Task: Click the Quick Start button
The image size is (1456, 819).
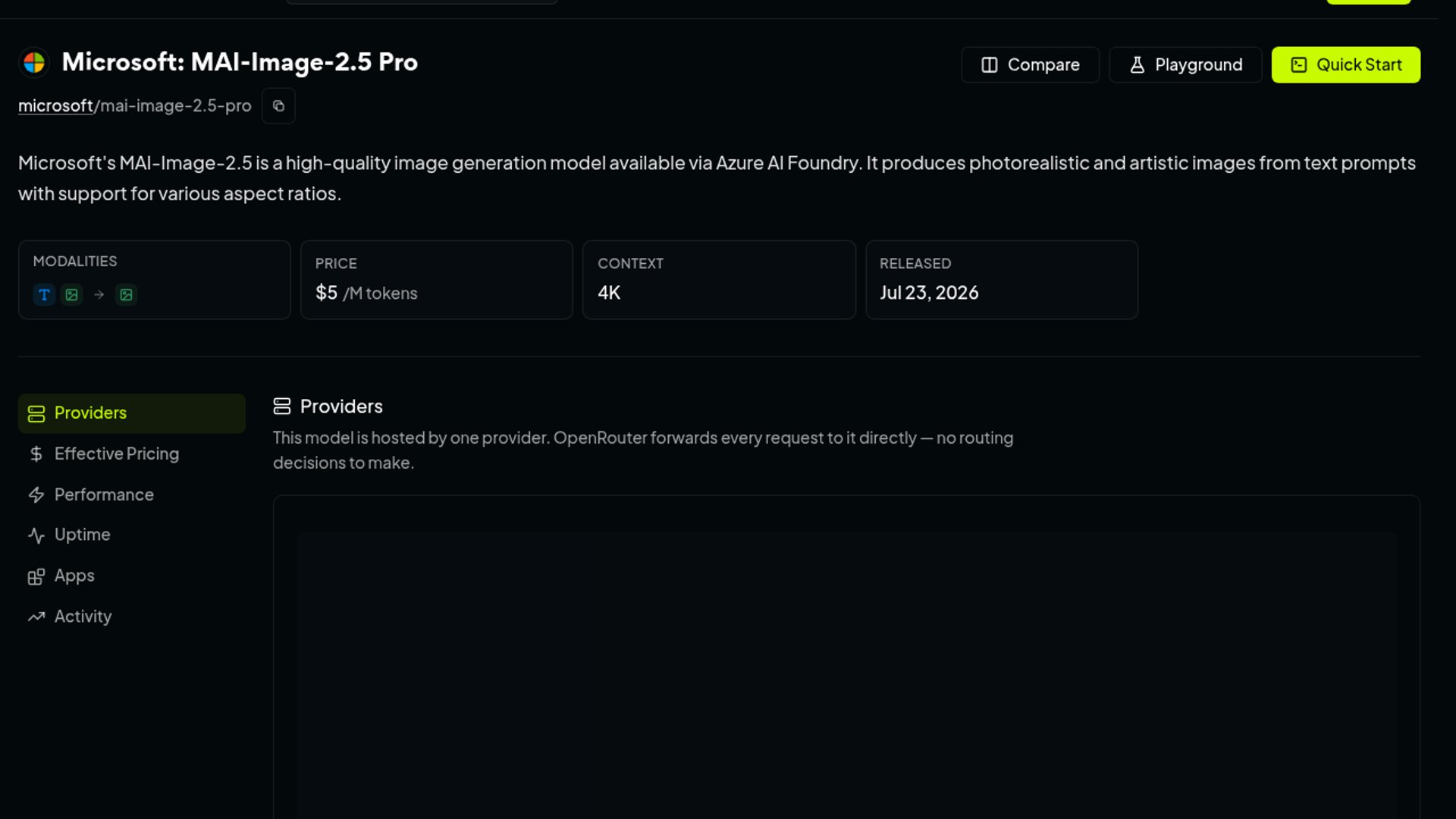Action: (x=1345, y=65)
